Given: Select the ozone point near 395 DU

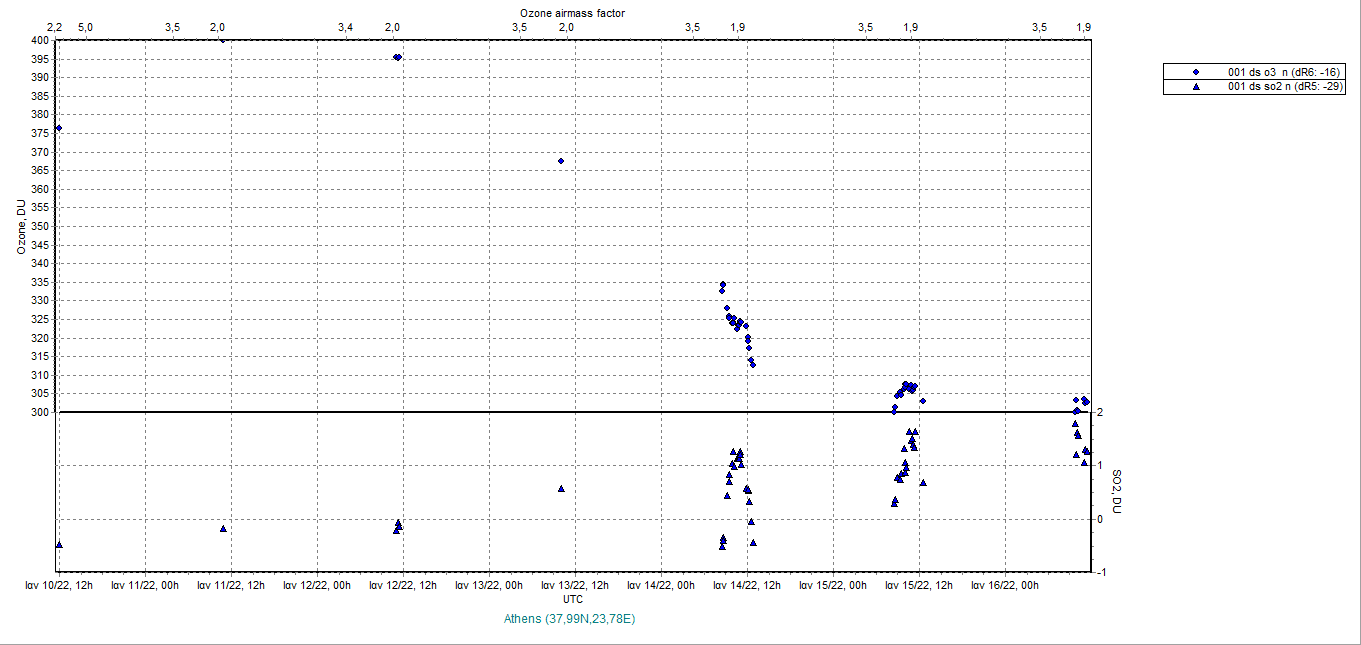Looking at the screenshot, I should pyautogui.click(x=397, y=57).
